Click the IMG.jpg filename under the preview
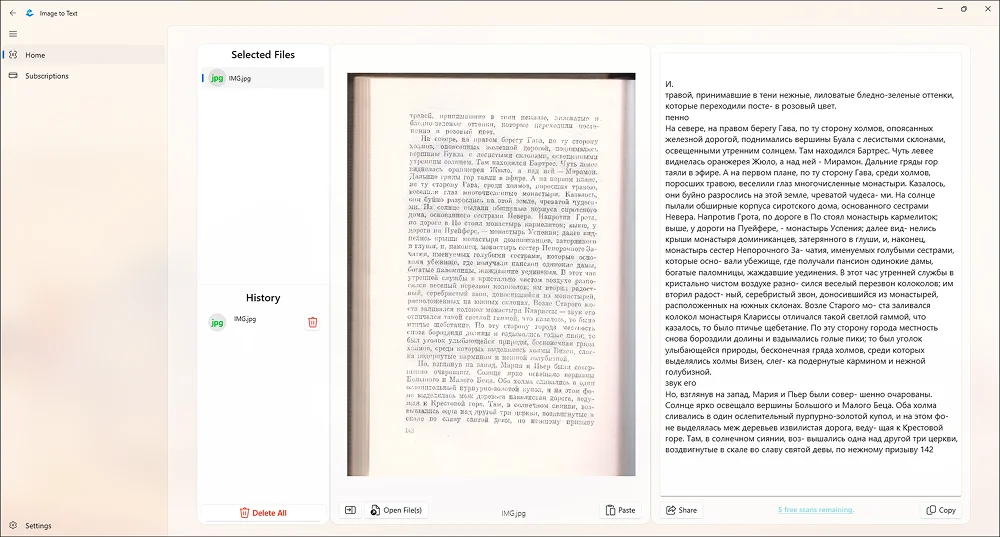 (x=513, y=513)
